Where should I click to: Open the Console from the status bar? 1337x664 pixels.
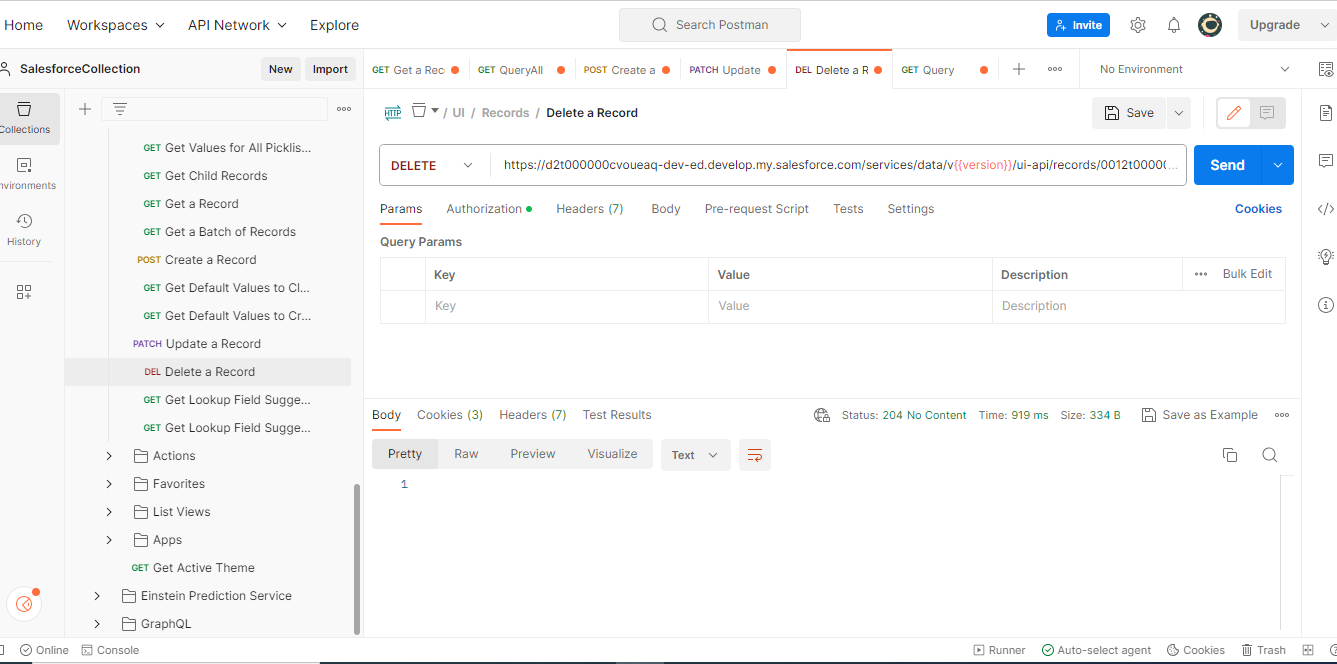coord(109,650)
